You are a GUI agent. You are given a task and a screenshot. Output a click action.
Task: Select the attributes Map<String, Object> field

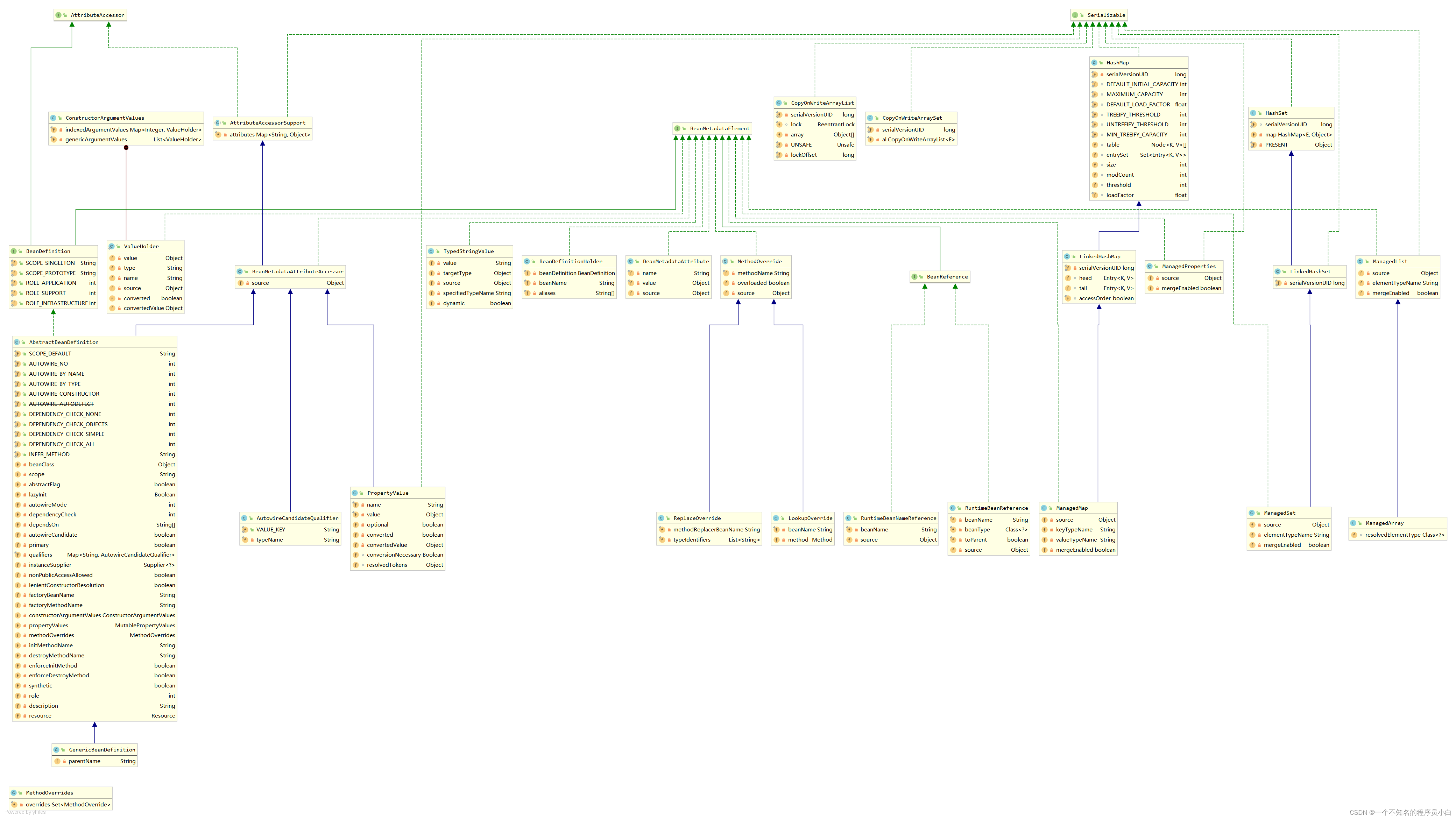[263, 135]
